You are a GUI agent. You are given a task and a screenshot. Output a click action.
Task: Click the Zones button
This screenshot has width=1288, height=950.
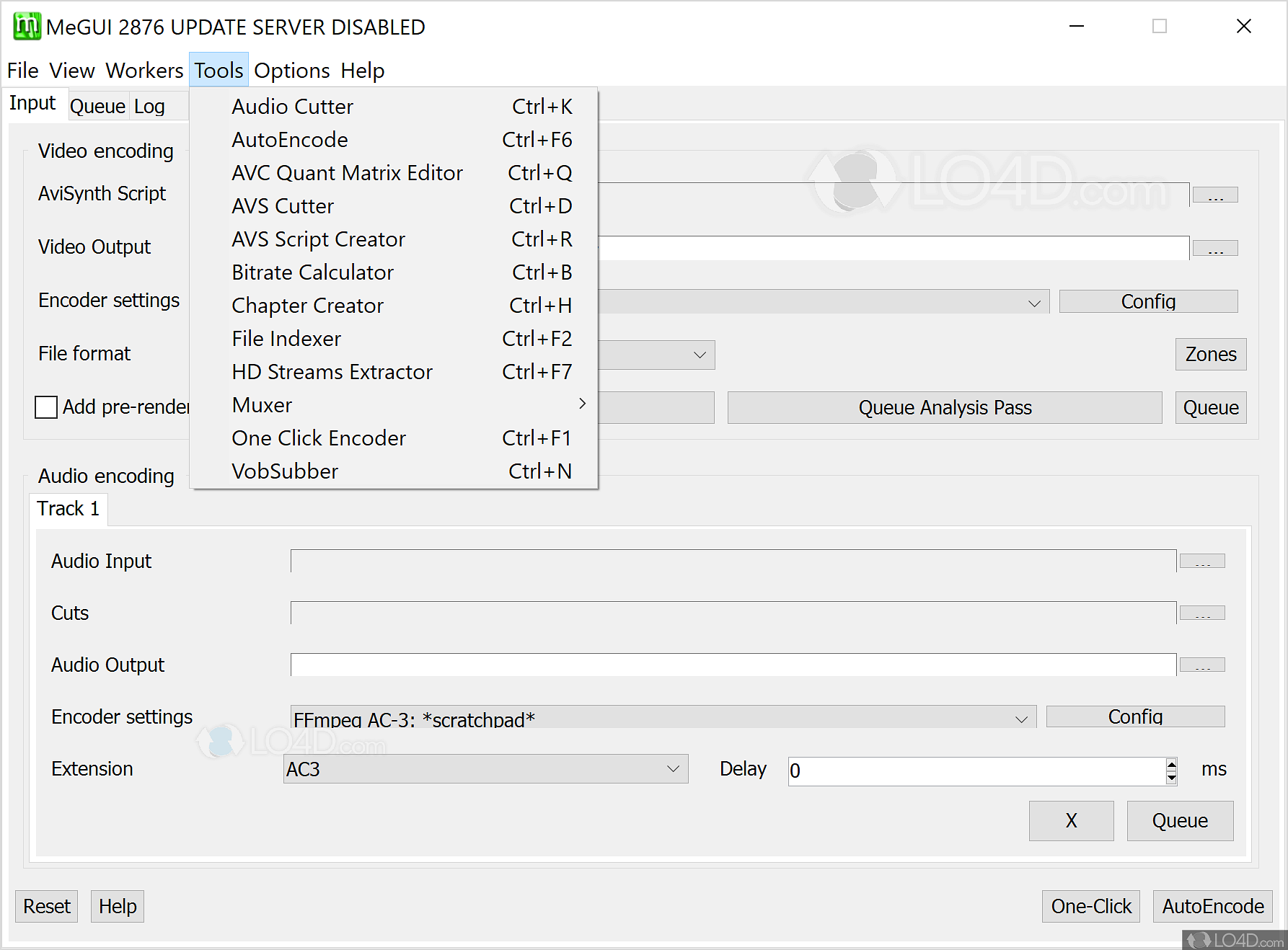click(x=1210, y=354)
